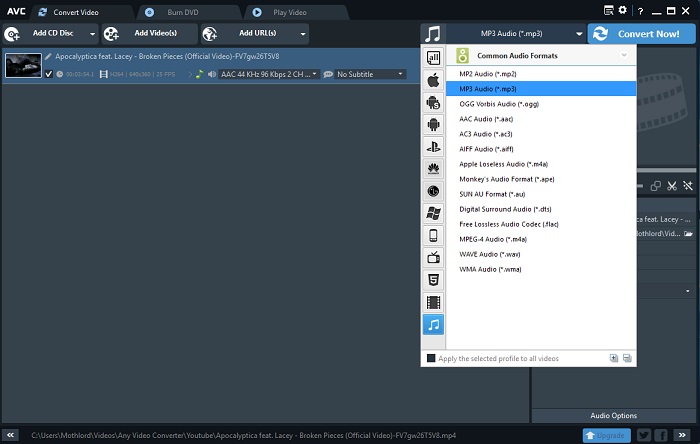Image resolution: width=700 pixels, height=444 pixels.
Task: Click the clip scissors icon
Action: (672, 186)
